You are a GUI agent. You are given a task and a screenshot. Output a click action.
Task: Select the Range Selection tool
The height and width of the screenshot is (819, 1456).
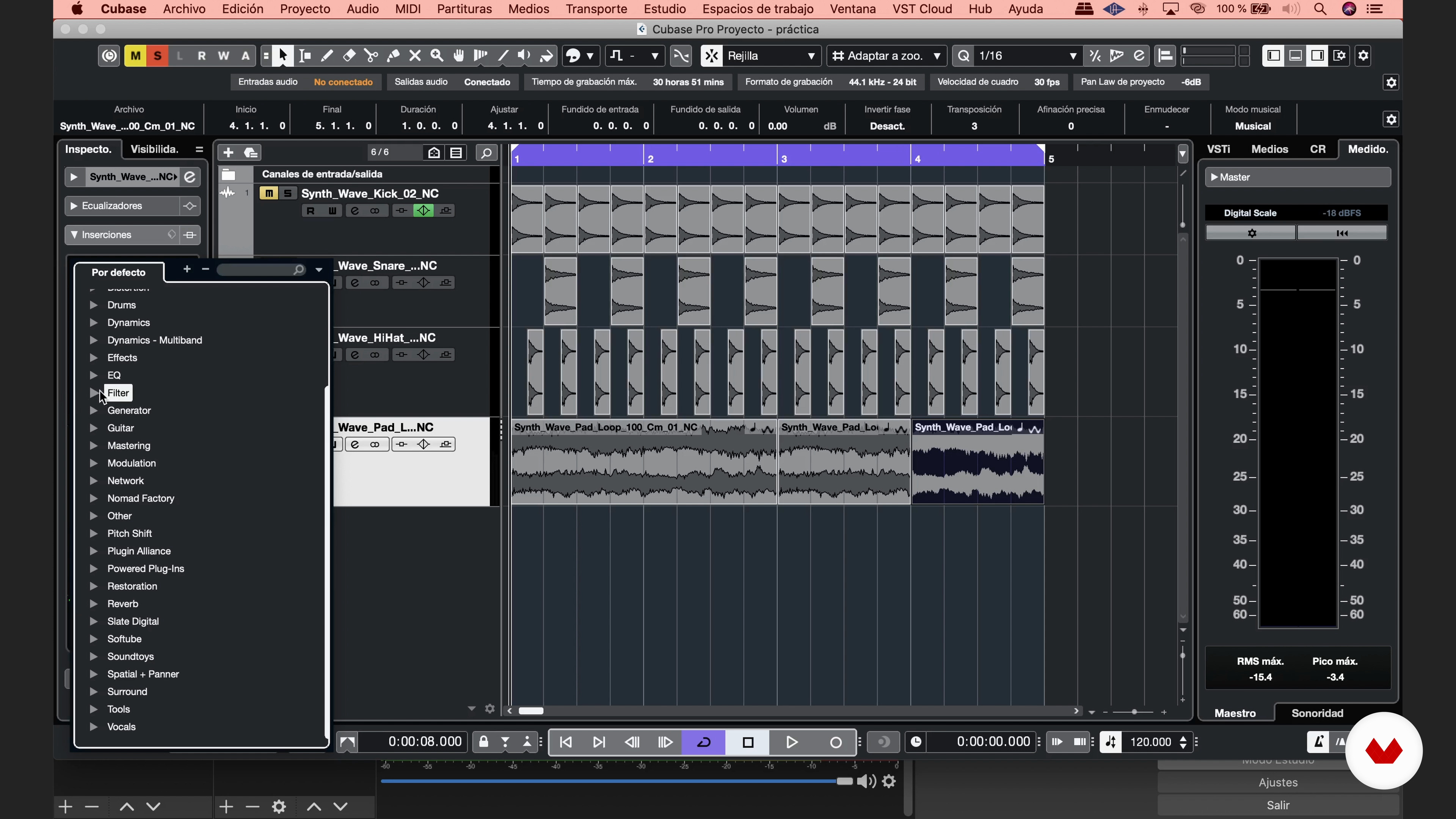coord(305,55)
